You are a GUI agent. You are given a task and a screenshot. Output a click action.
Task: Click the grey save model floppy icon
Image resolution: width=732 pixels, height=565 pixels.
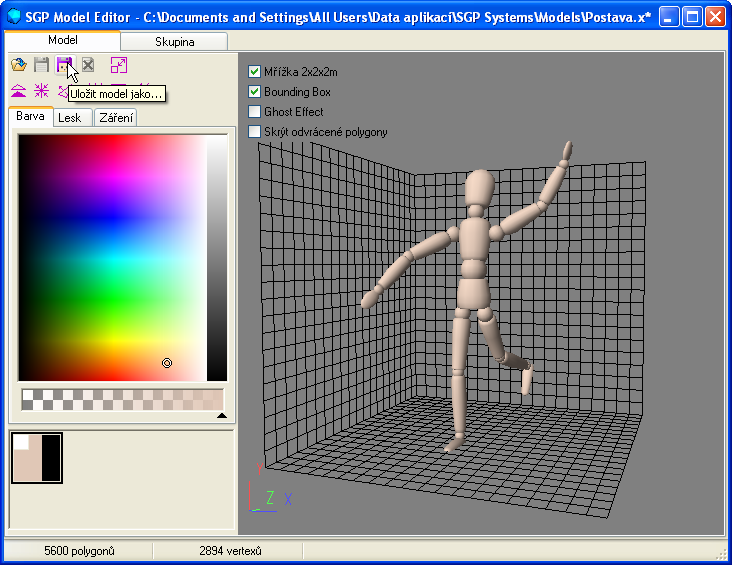42,65
